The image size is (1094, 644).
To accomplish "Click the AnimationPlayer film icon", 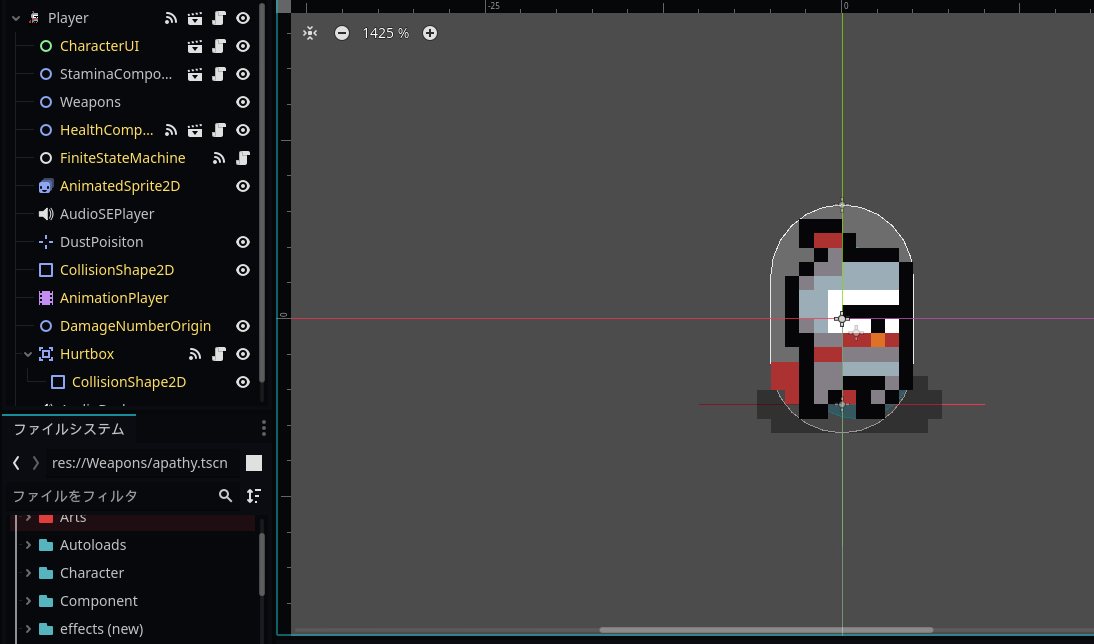I will (x=46, y=298).
